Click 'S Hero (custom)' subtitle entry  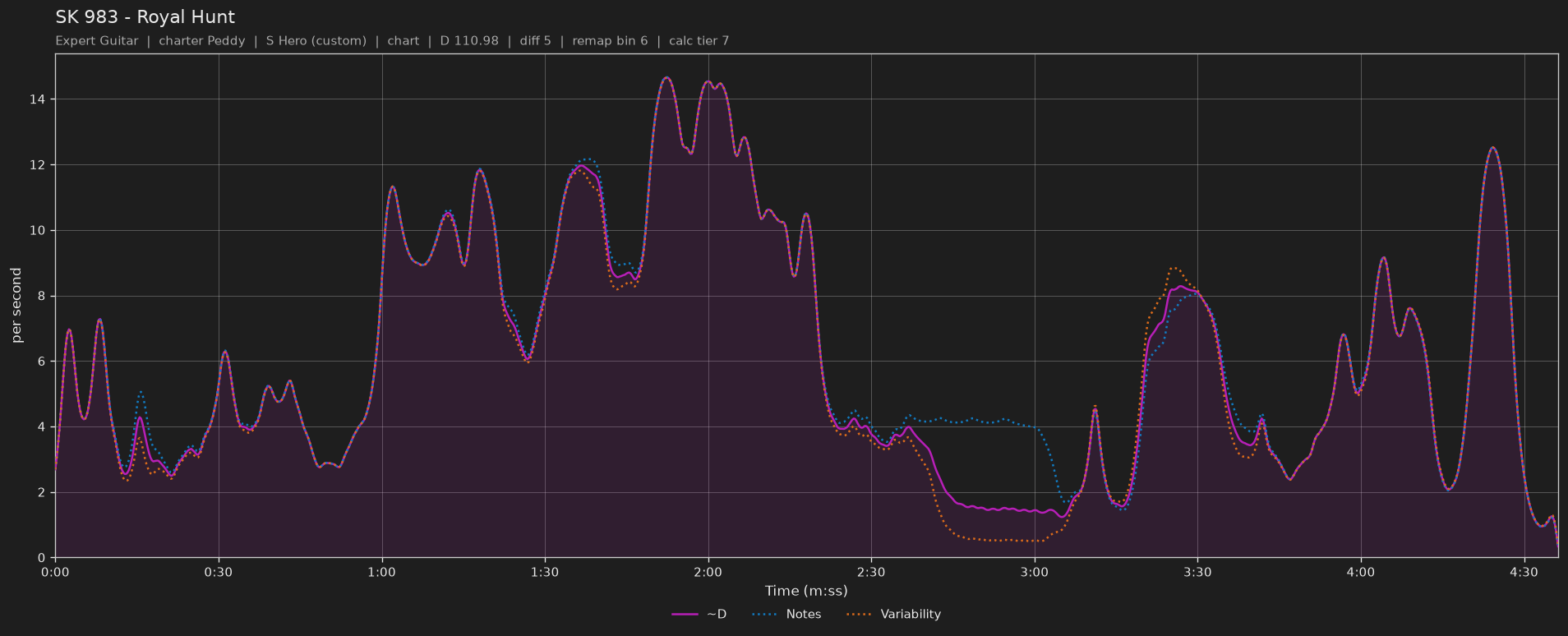click(316, 41)
